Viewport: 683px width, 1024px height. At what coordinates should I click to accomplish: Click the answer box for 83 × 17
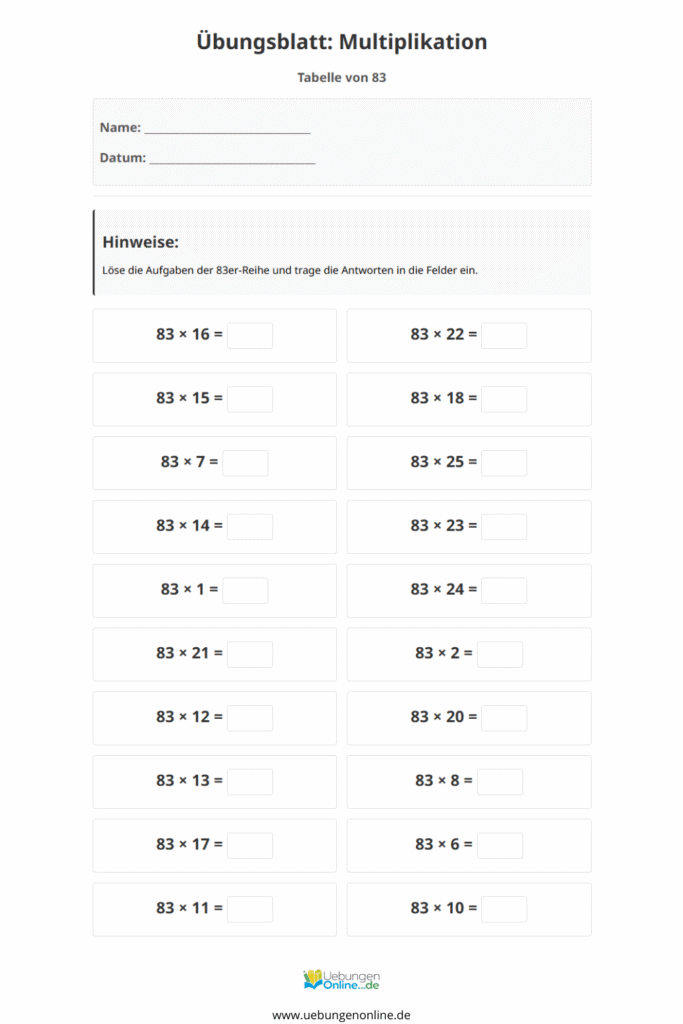[x=250, y=845]
